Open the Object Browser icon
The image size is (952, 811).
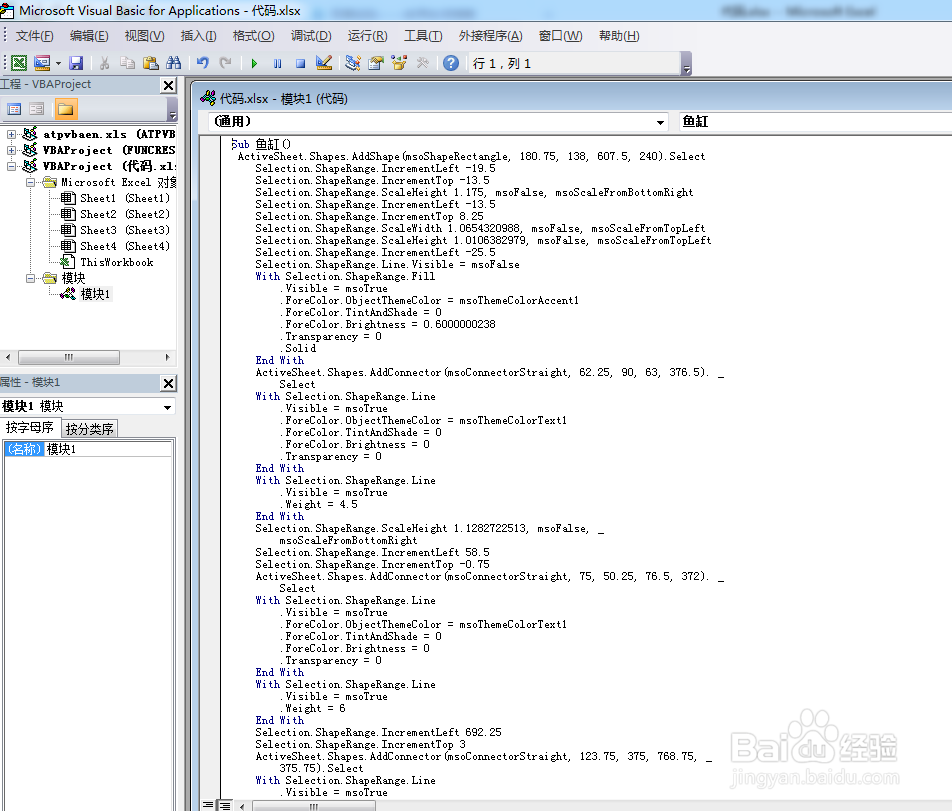pyautogui.click(x=399, y=63)
